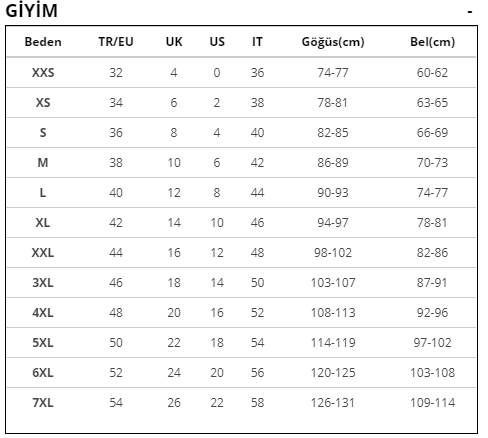Select the XXS size row label

click(43, 73)
